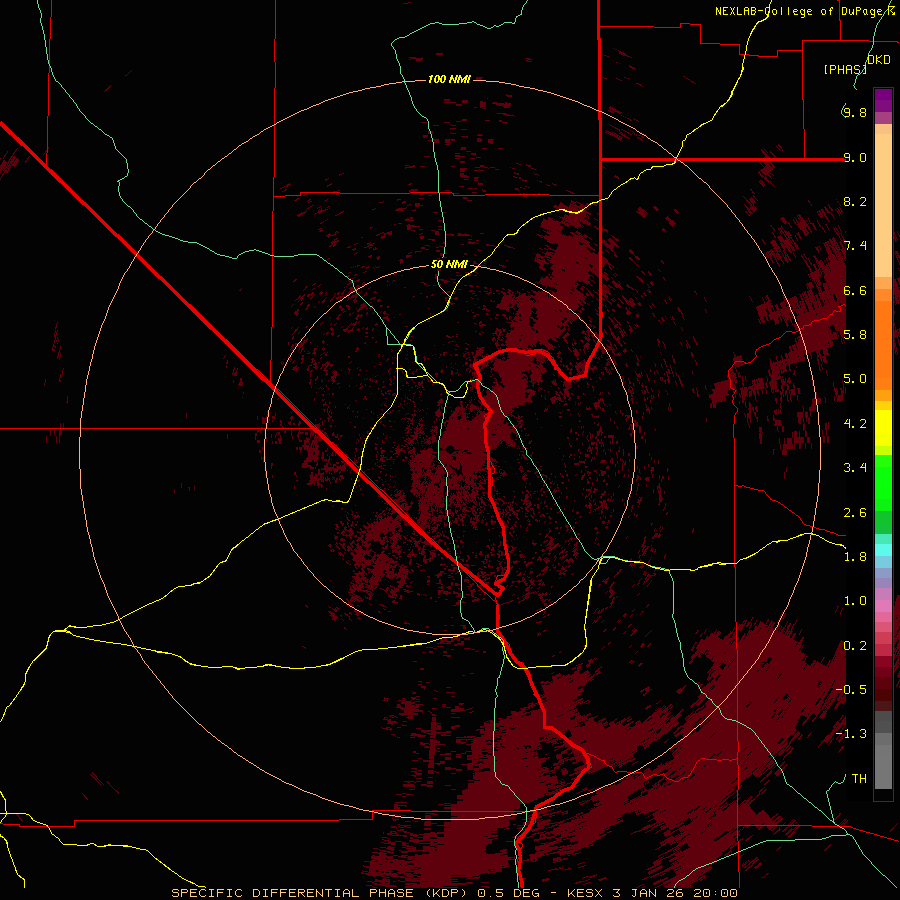900x900 pixels.
Task: Click the -0.5 legend value
Action: point(851,689)
